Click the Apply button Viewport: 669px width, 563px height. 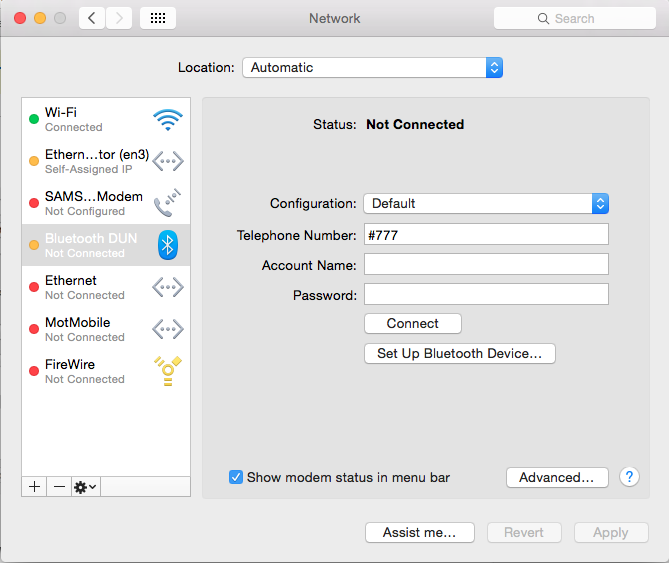pyautogui.click(x=611, y=532)
